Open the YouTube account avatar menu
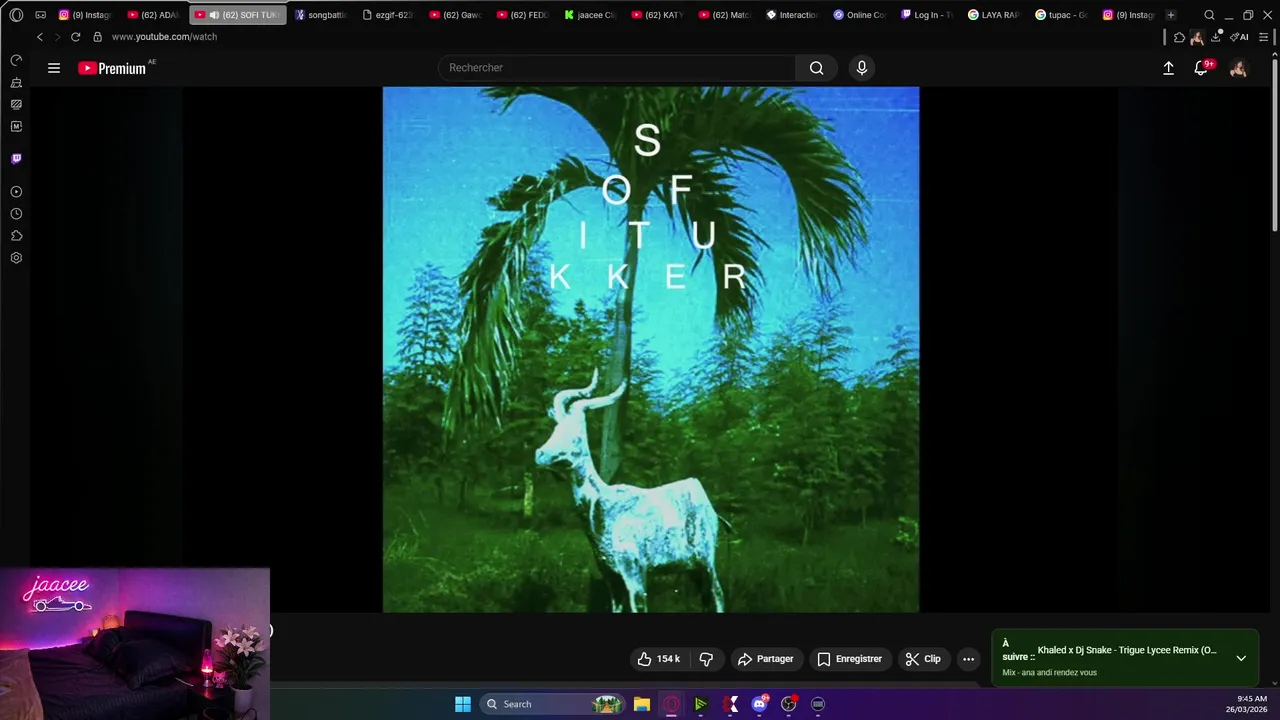 click(x=1238, y=68)
